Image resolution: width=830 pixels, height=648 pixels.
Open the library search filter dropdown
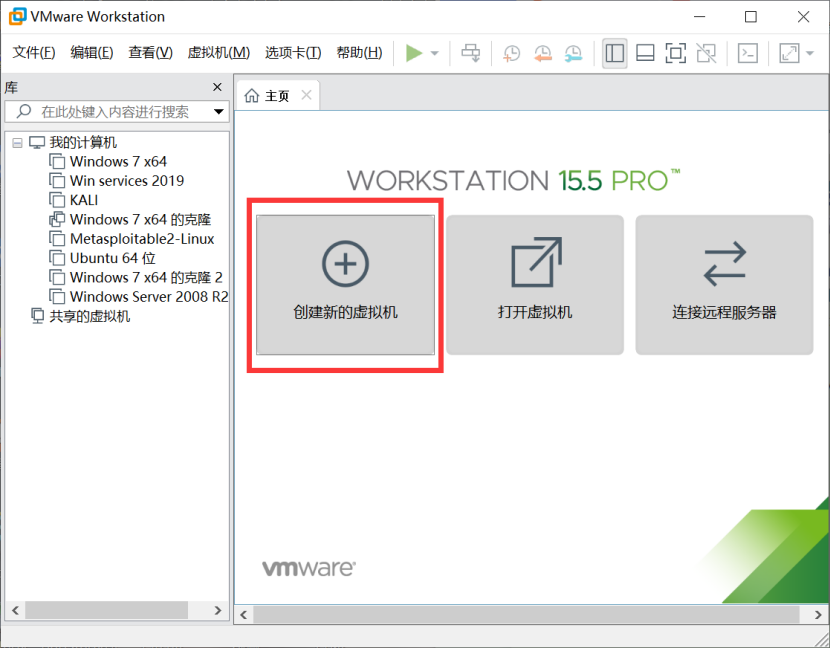click(218, 112)
